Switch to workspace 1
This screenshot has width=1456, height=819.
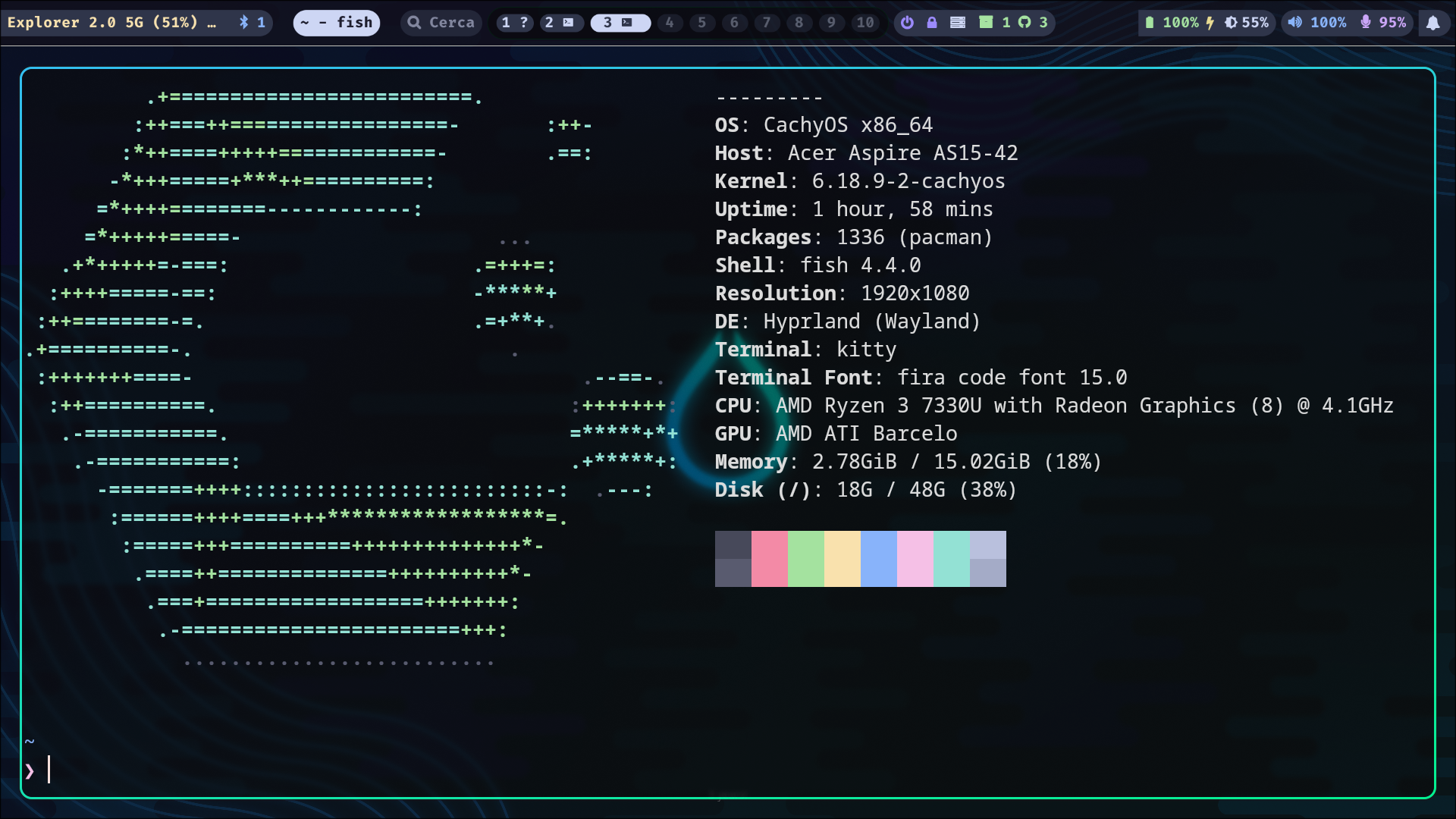(514, 23)
